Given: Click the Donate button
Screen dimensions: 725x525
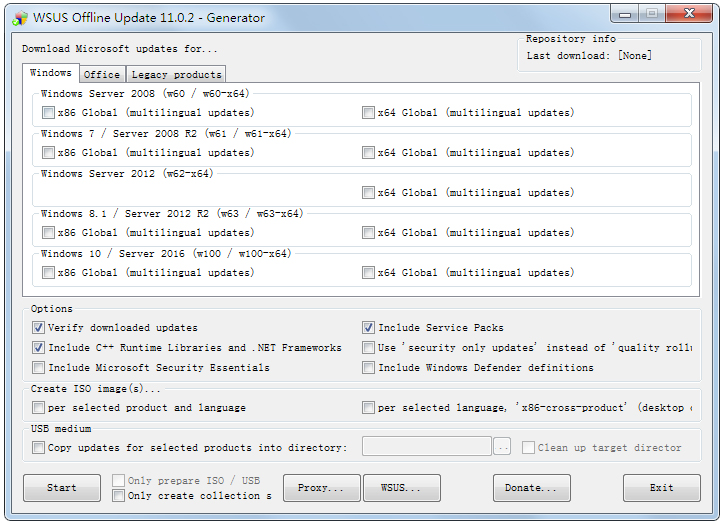Looking at the screenshot, I should tap(531, 488).
